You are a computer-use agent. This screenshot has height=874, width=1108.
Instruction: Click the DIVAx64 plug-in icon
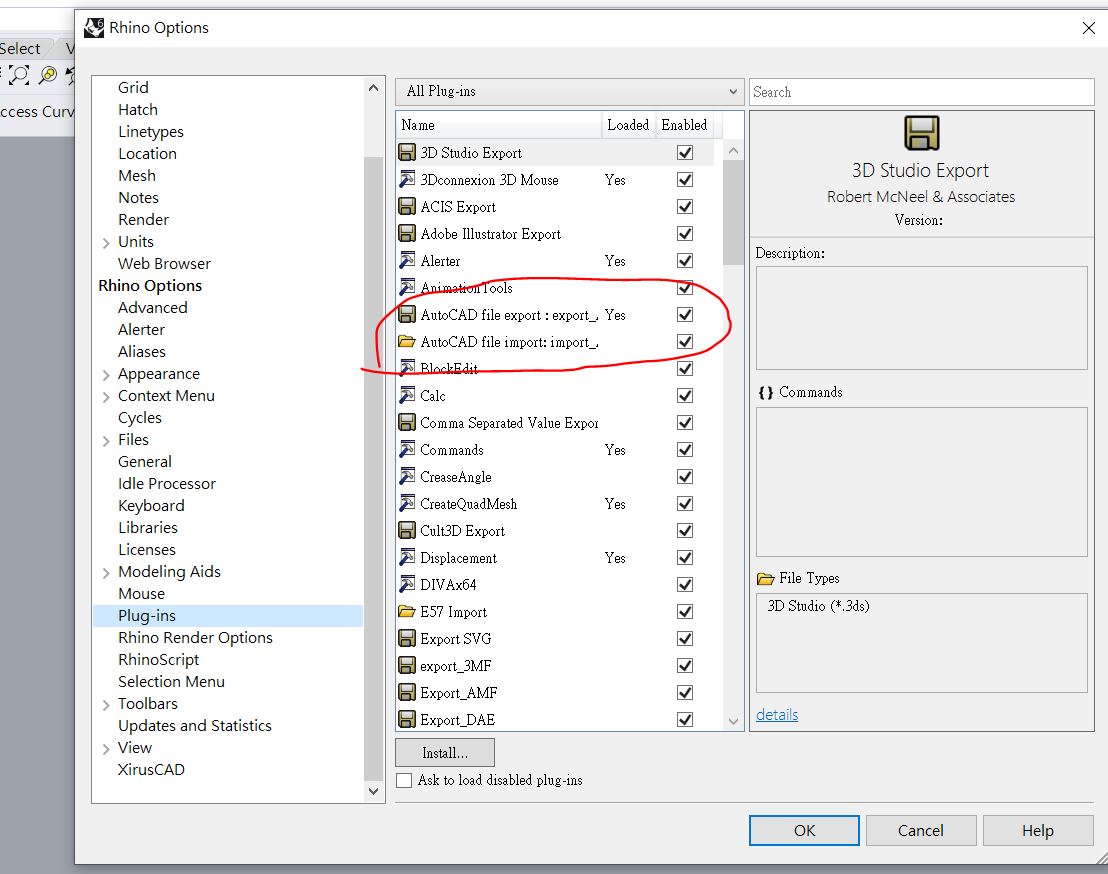[x=407, y=584]
